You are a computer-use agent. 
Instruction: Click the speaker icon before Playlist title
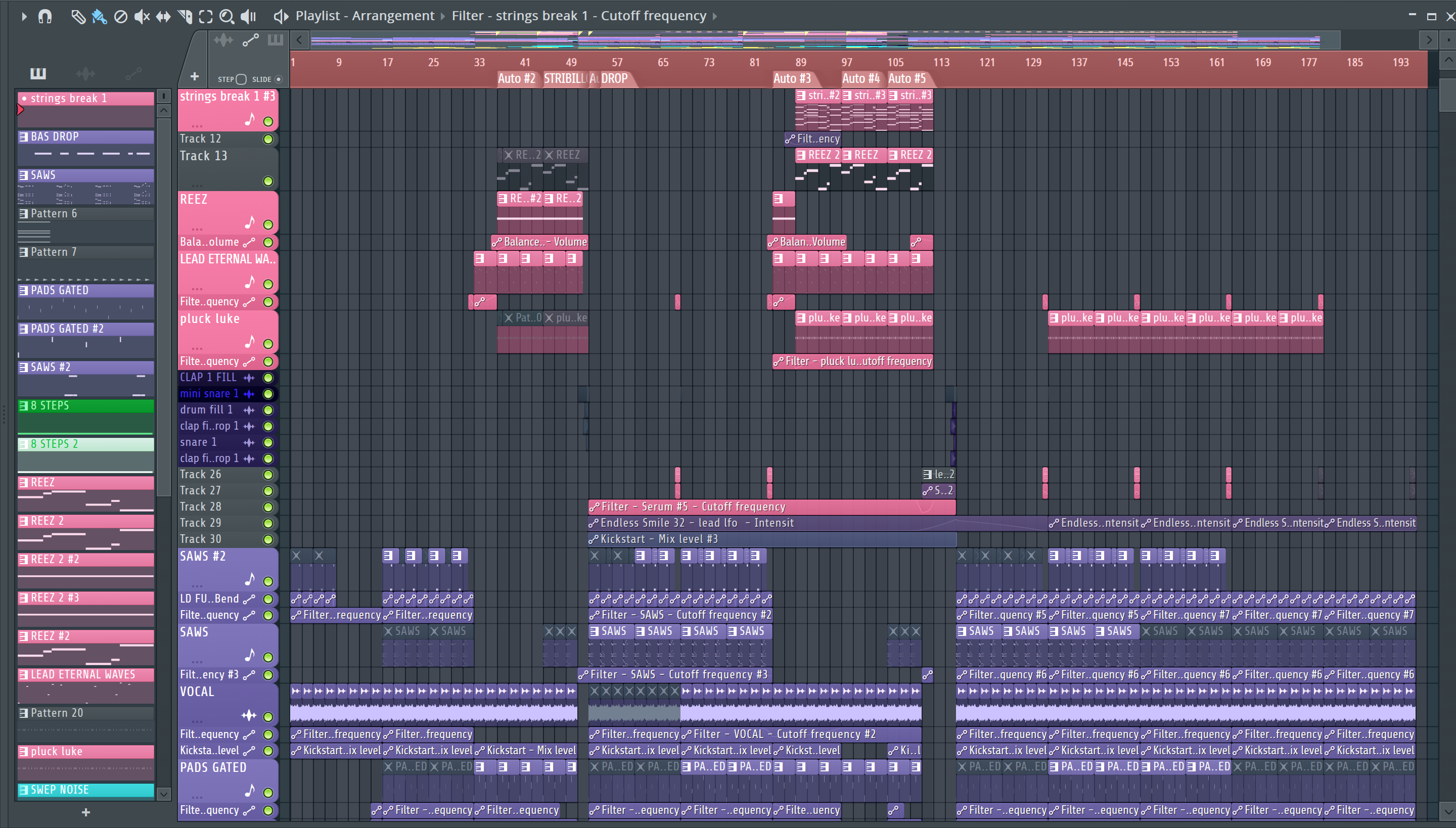tap(281, 17)
